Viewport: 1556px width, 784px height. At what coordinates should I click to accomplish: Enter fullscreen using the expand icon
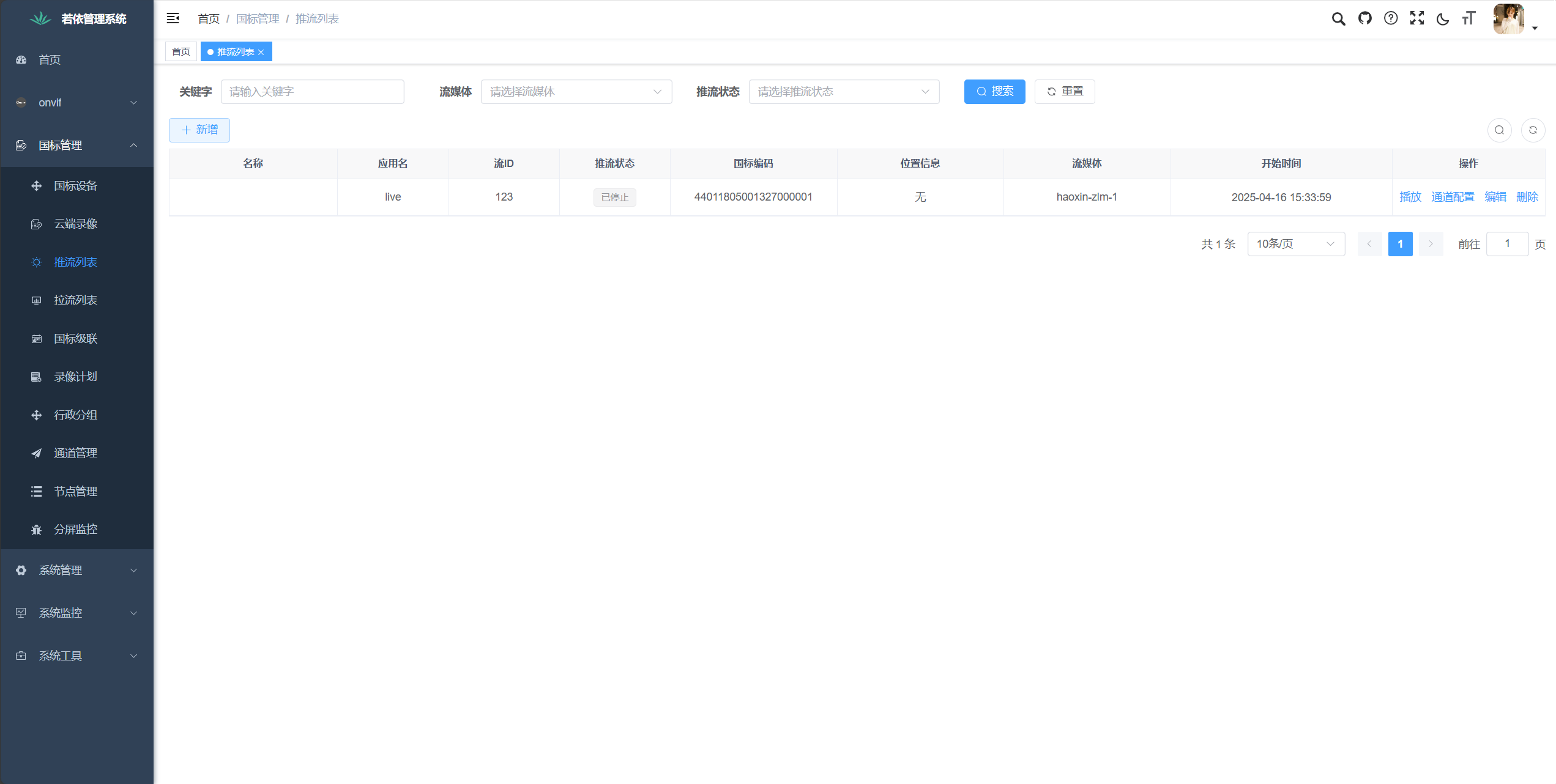(1417, 18)
